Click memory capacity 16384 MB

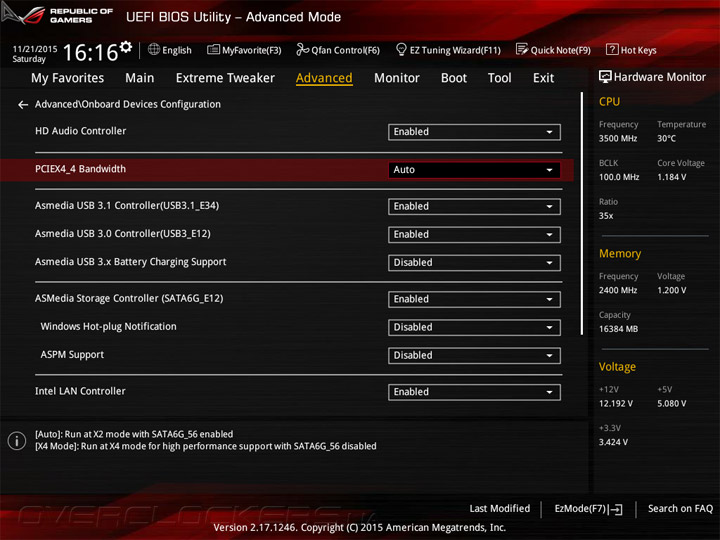tap(618, 329)
